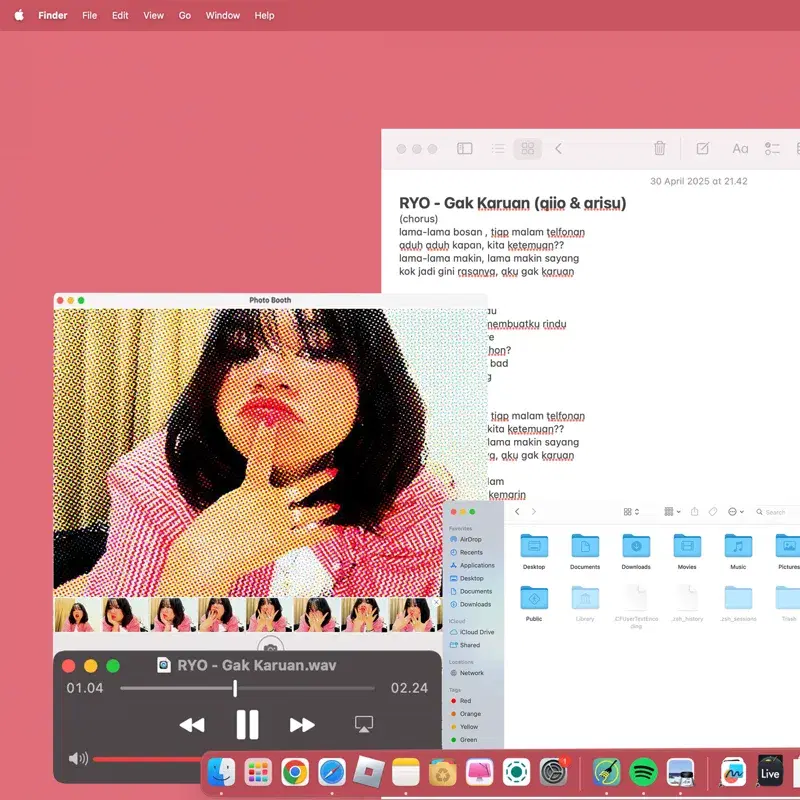The width and height of the screenshot is (800, 800).
Task: Open the Finder group-by dropdown
Action: (672, 511)
